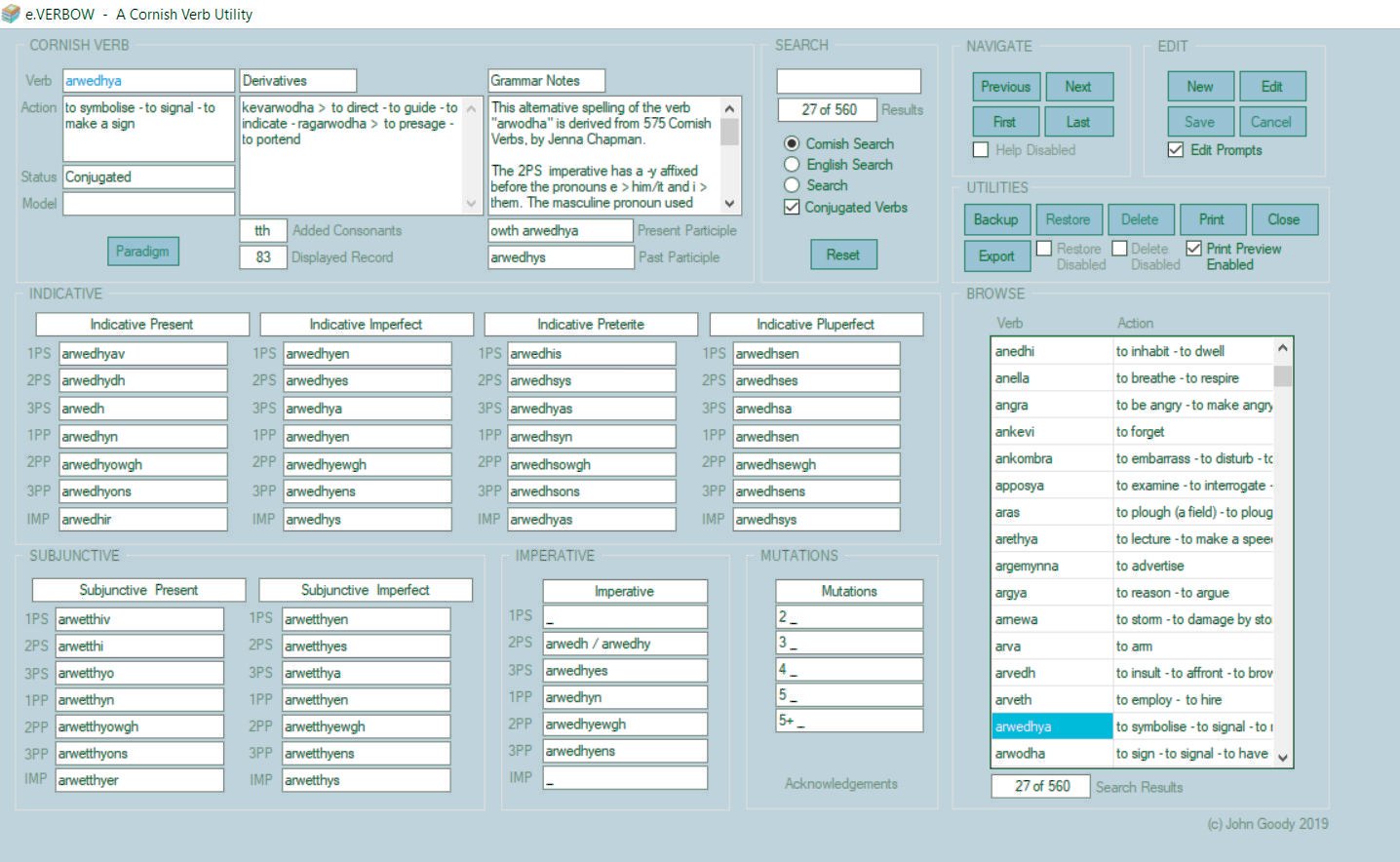Click the 'to forget' action cell
This screenshot has height=862, width=1400.
tap(1193, 431)
